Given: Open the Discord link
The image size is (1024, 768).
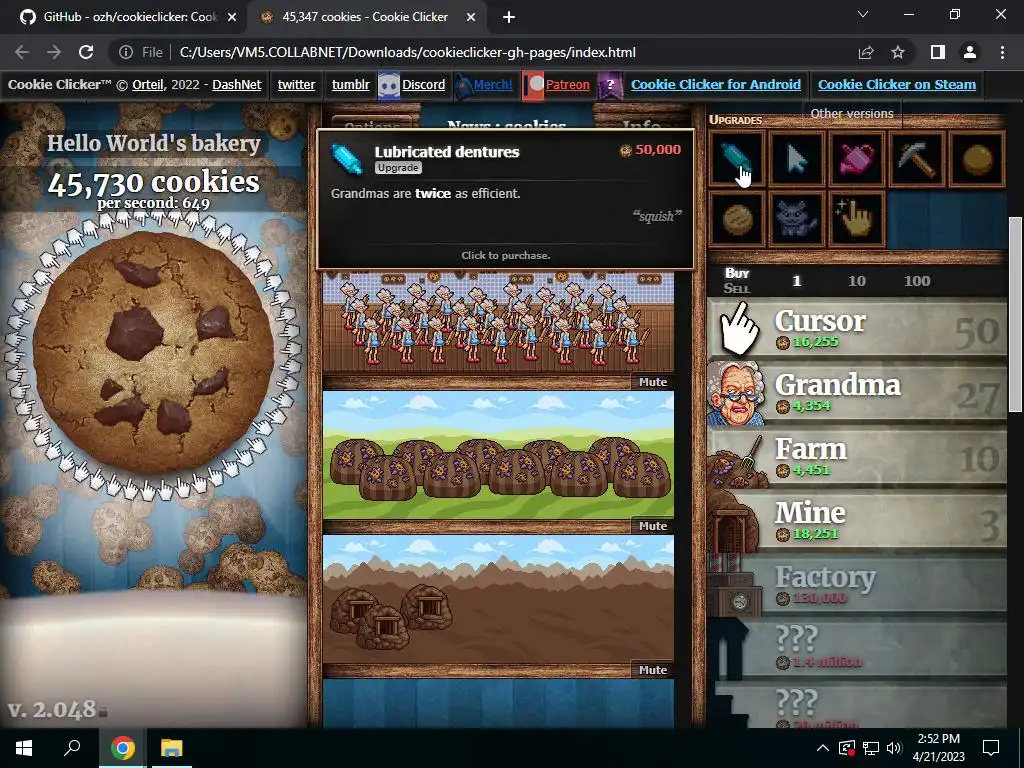Looking at the screenshot, I should tap(423, 84).
